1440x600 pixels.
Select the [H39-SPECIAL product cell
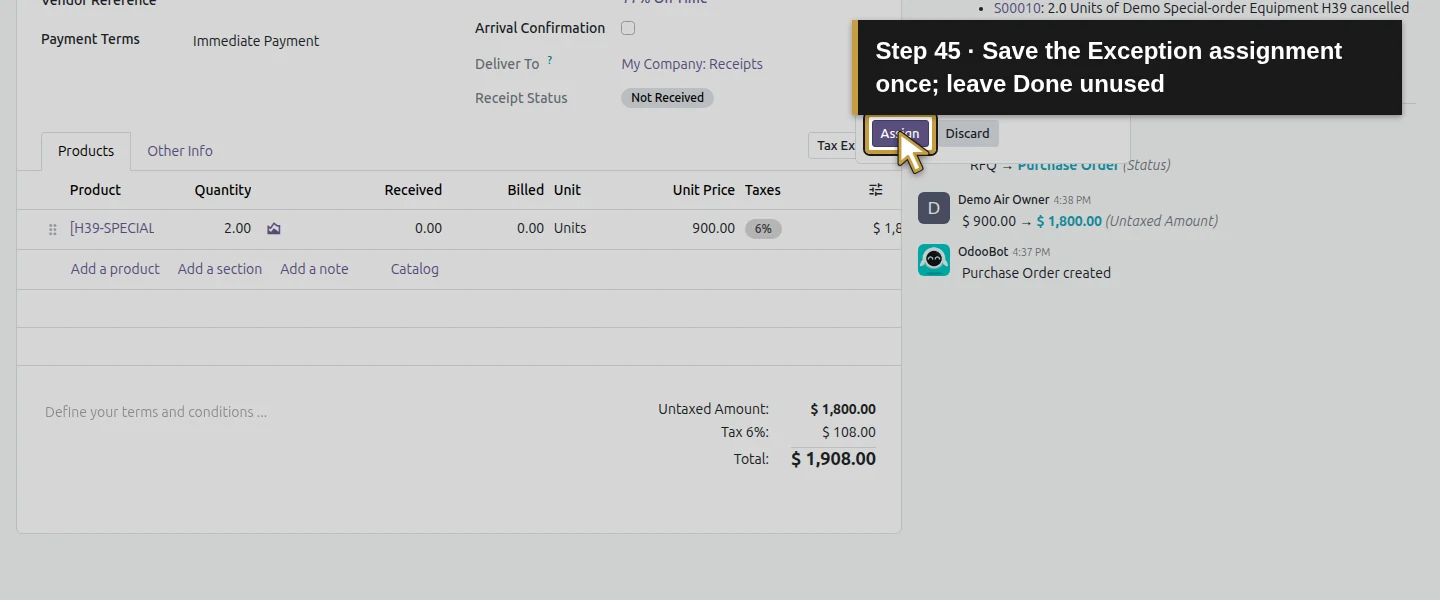(112, 228)
